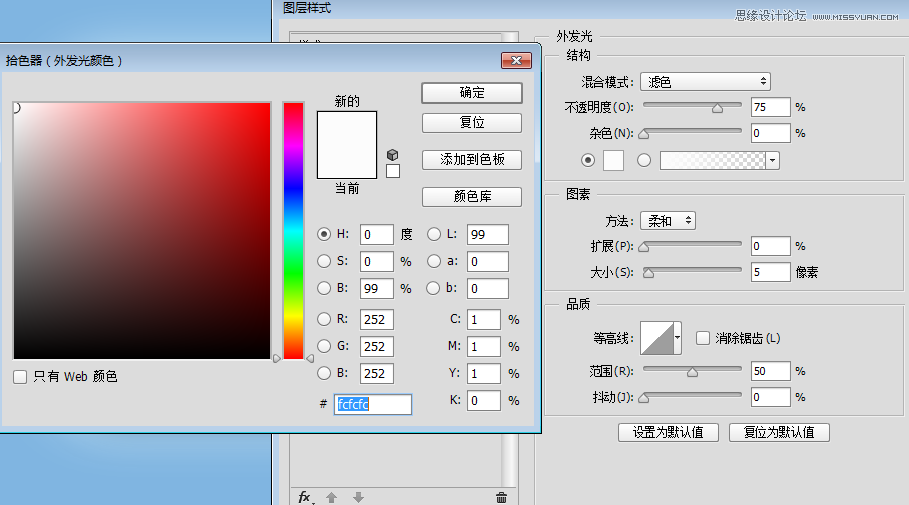
Task: Click the 抖动 jitter value field
Action: click(x=770, y=397)
